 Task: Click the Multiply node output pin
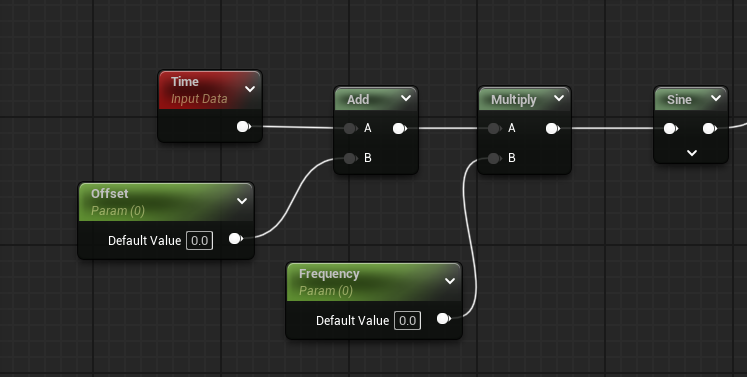pos(553,128)
